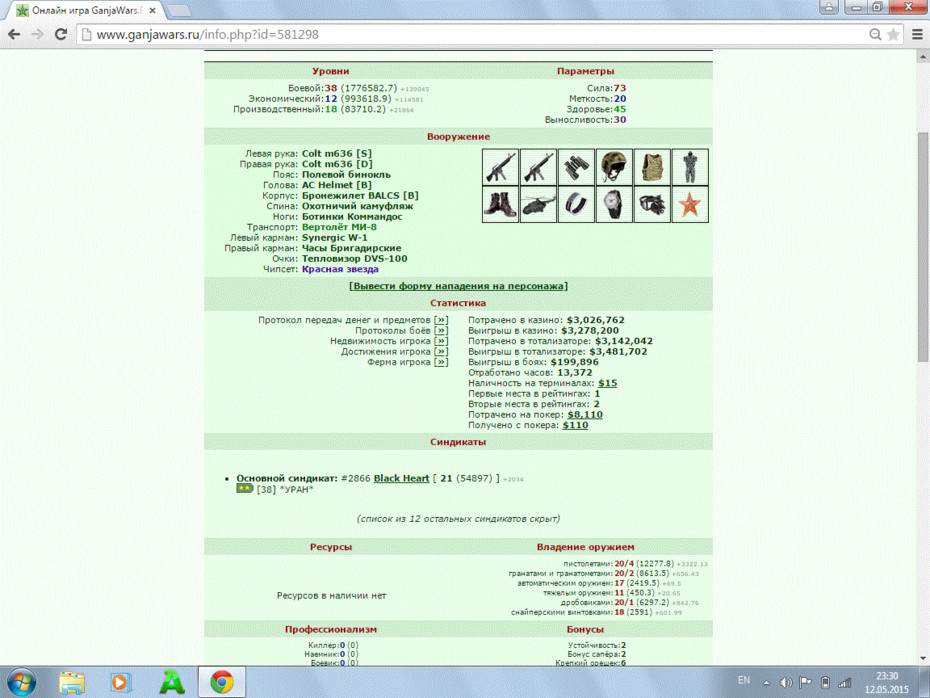Screen dimensions: 930x698
Task: Open the Black Heart syndicate link
Action: click(x=401, y=479)
